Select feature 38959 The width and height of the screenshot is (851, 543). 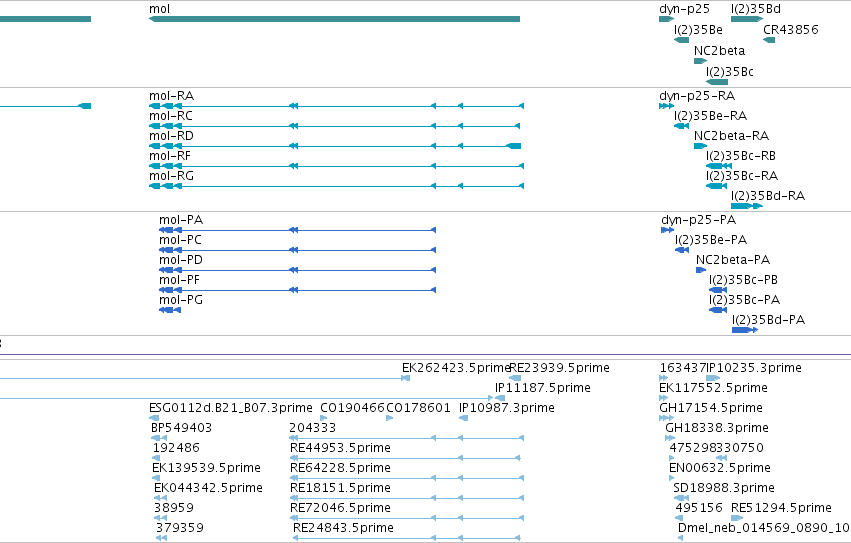tap(161, 518)
